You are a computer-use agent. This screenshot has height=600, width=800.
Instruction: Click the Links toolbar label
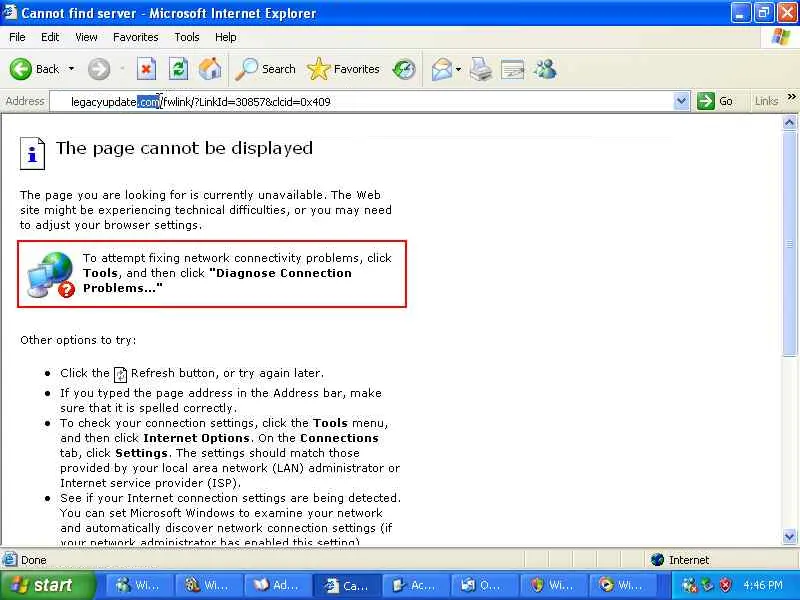(766, 102)
